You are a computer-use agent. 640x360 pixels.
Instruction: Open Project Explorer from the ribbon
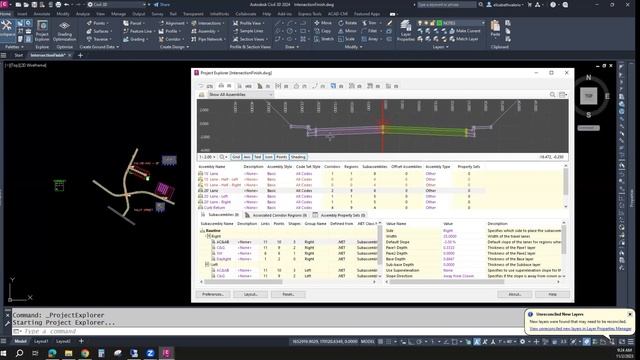pos(42,31)
